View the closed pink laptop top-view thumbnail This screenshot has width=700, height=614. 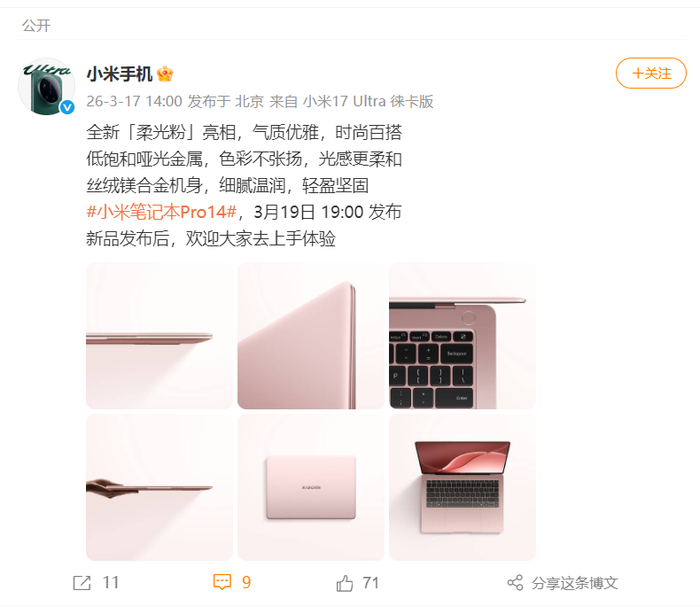tap(311, 487)
